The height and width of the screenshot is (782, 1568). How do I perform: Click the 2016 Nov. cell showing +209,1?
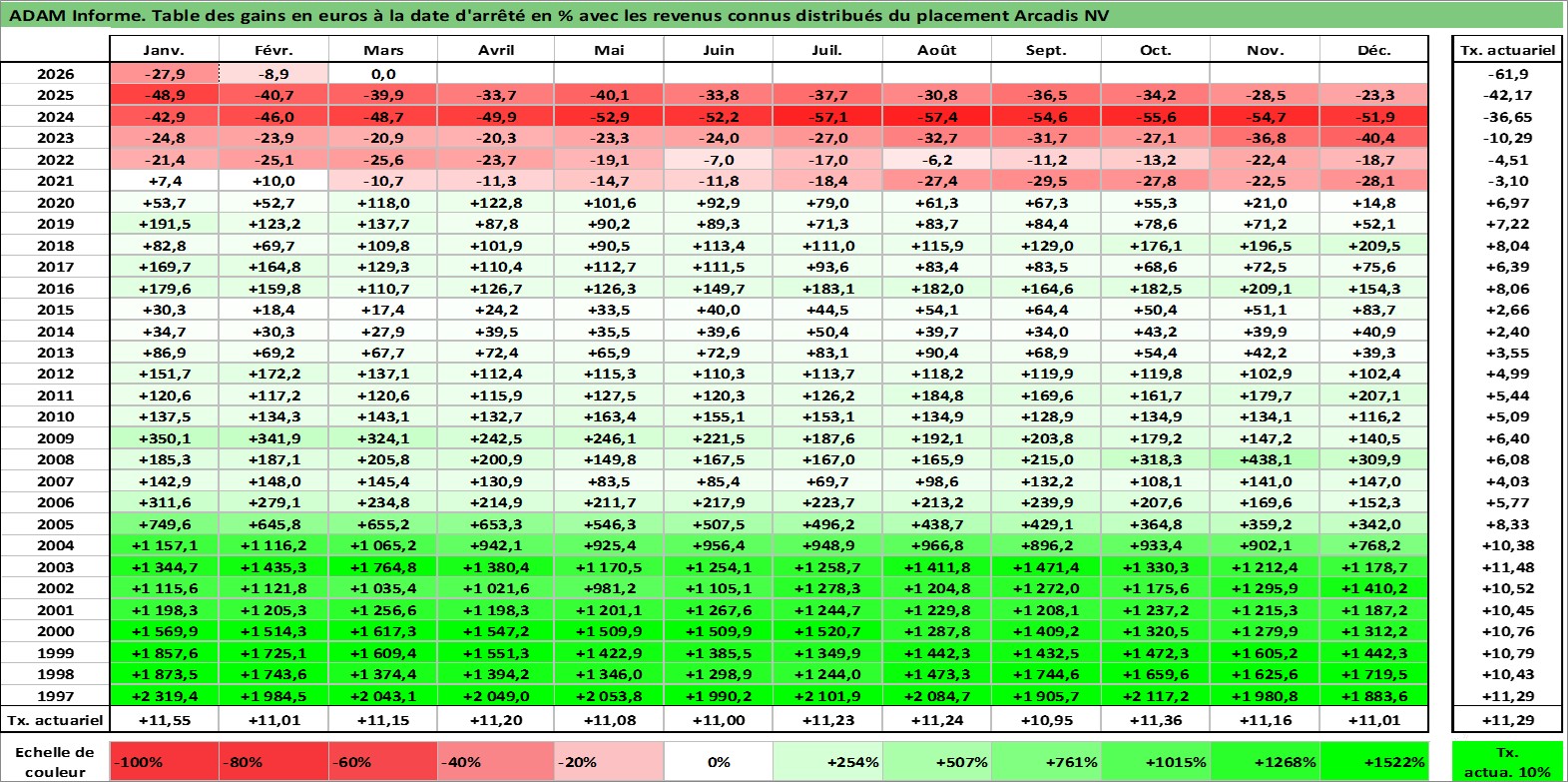click(1266, 289)
